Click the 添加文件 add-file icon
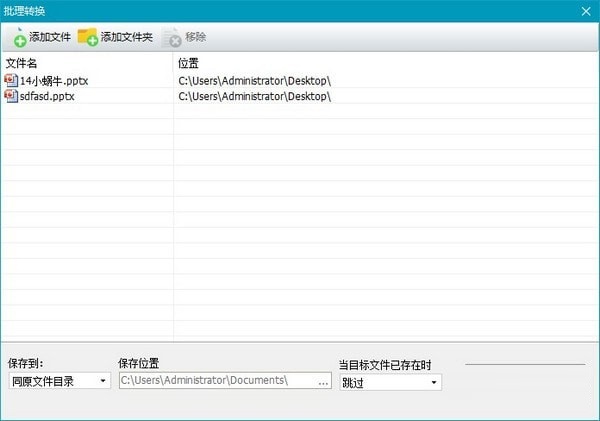600x421 pixels. 20,38
